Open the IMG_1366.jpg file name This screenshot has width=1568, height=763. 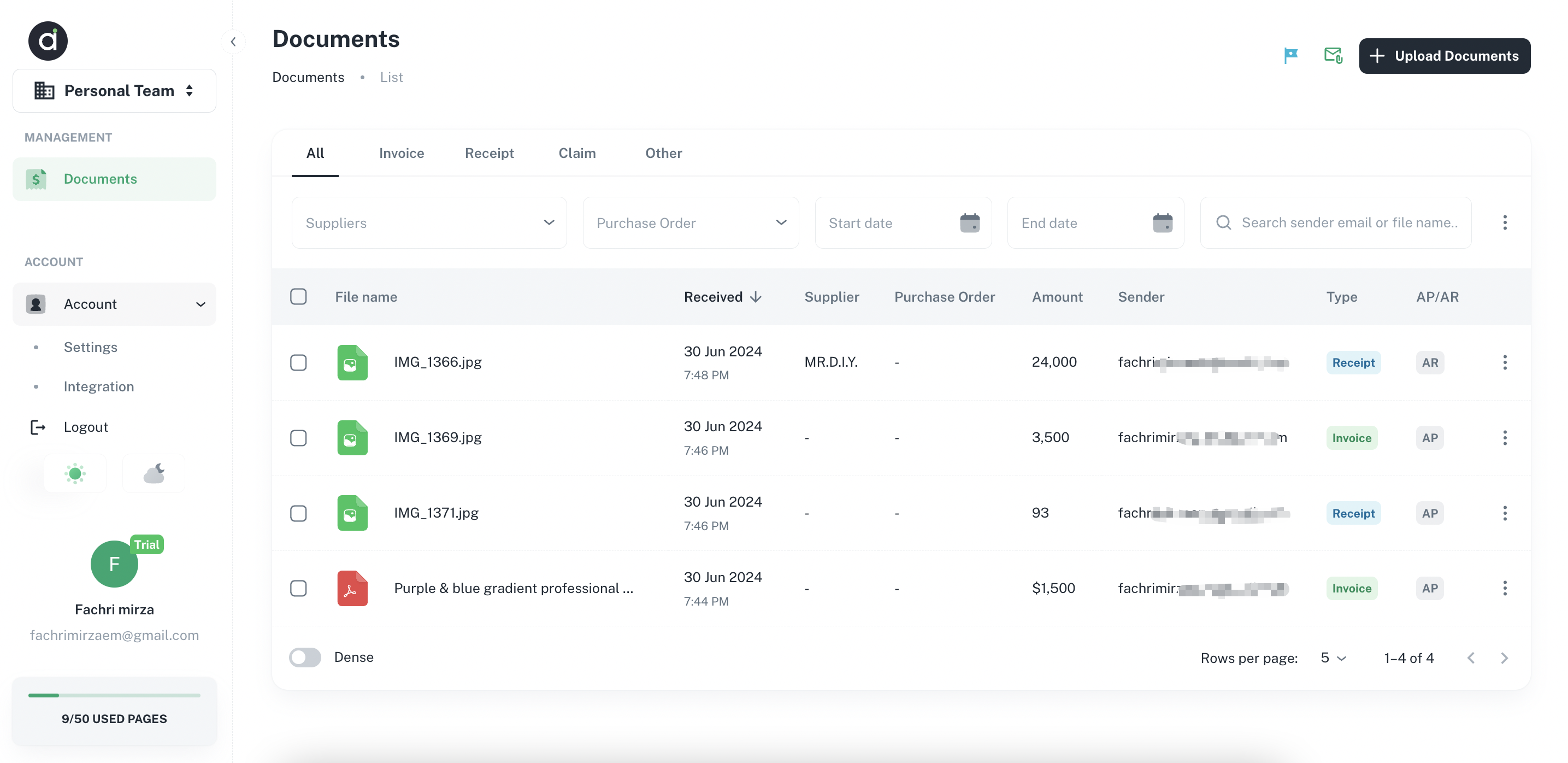coord(438,362)
